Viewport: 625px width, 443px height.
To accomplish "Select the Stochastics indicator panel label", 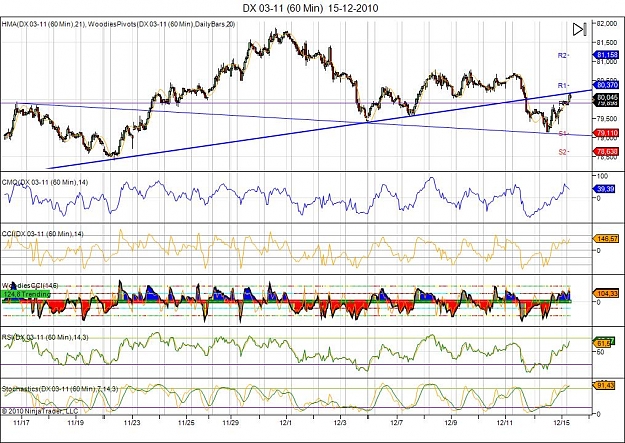I will pyautogui.click(x=60, y=388).
